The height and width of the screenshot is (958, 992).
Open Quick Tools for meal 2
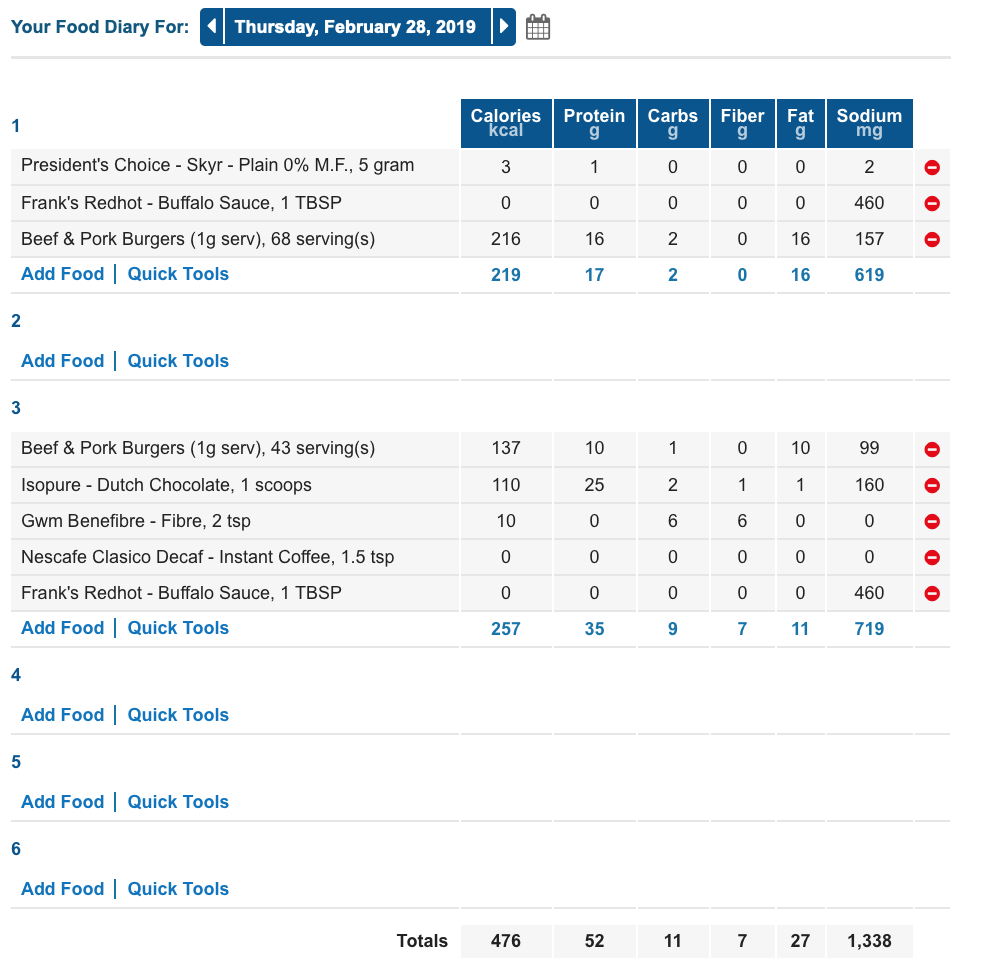pyautogui.click(x=178, y=361)
